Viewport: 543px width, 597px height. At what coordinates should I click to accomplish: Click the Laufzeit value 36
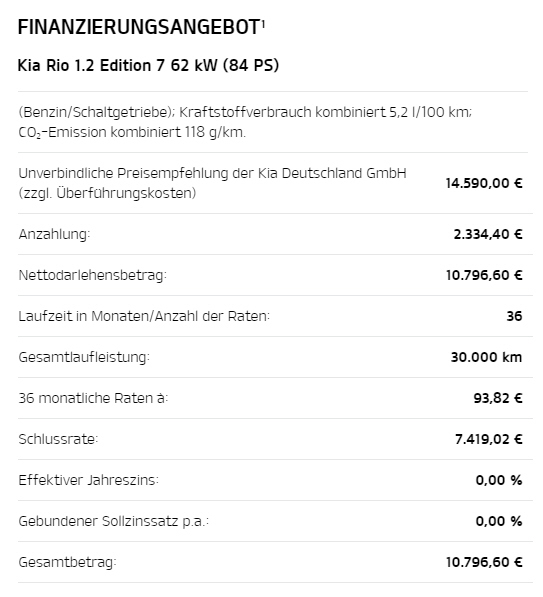[x=514, y=316]
